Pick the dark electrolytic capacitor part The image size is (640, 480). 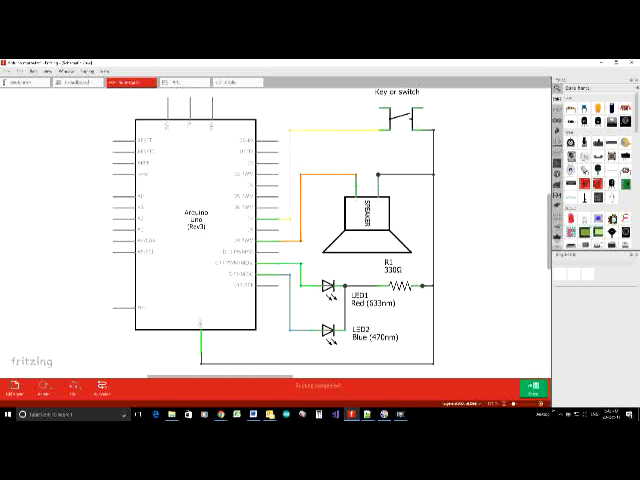(611, 108)
